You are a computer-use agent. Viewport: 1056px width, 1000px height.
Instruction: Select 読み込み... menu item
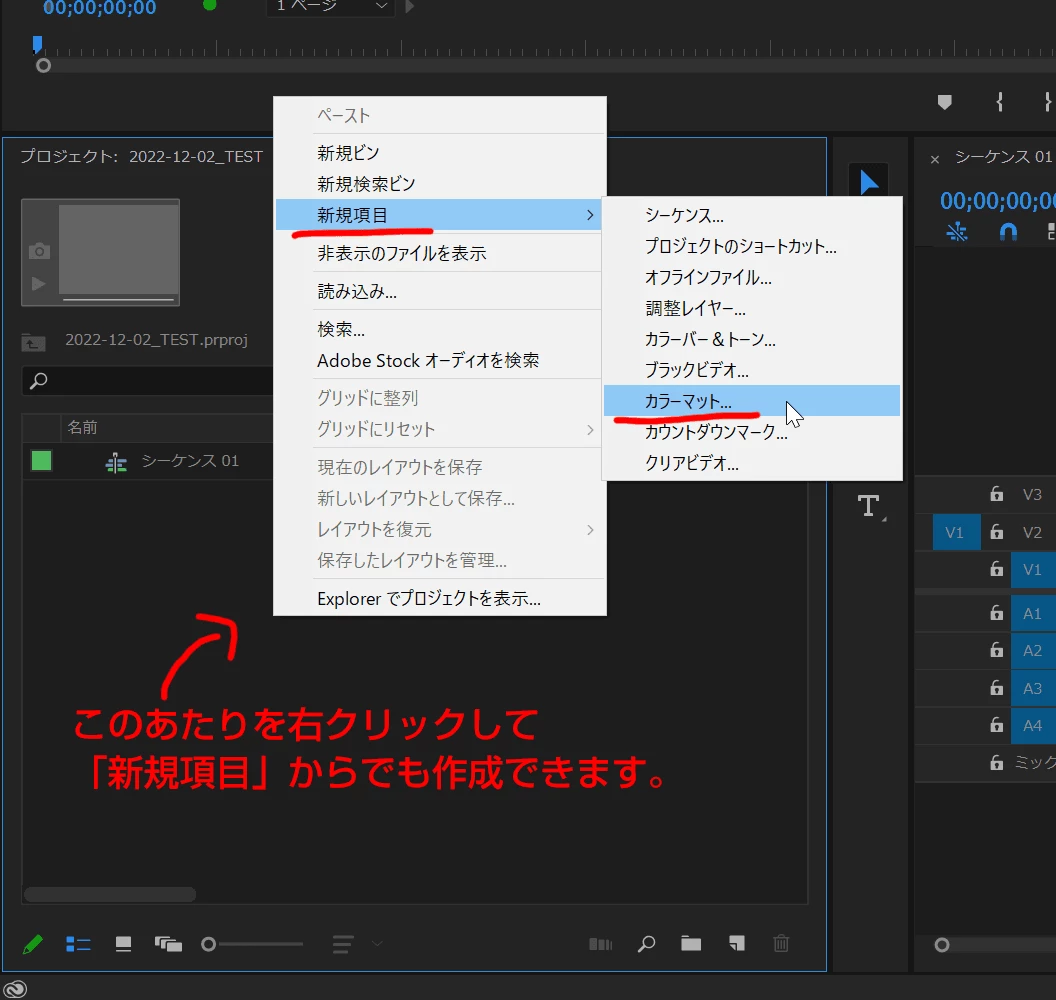point(440,292)
